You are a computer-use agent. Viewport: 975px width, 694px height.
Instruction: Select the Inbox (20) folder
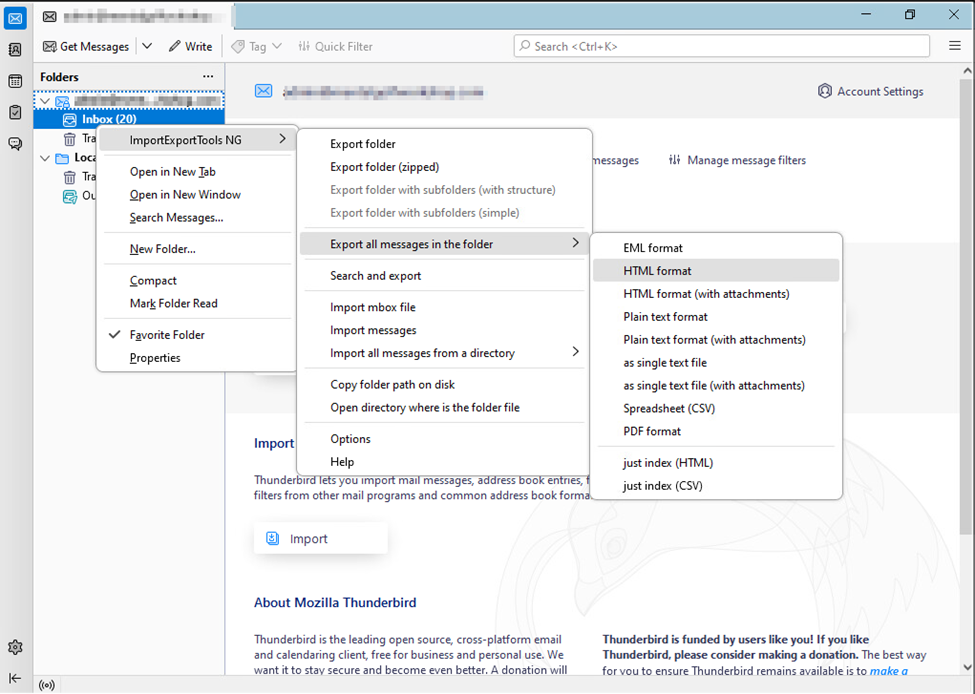[129, 119]
